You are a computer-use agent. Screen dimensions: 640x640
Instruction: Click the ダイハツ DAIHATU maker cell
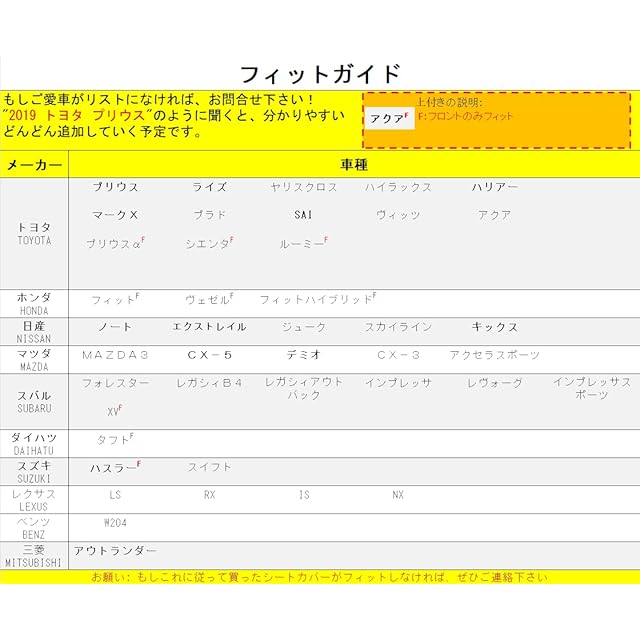tap(34, 443)
